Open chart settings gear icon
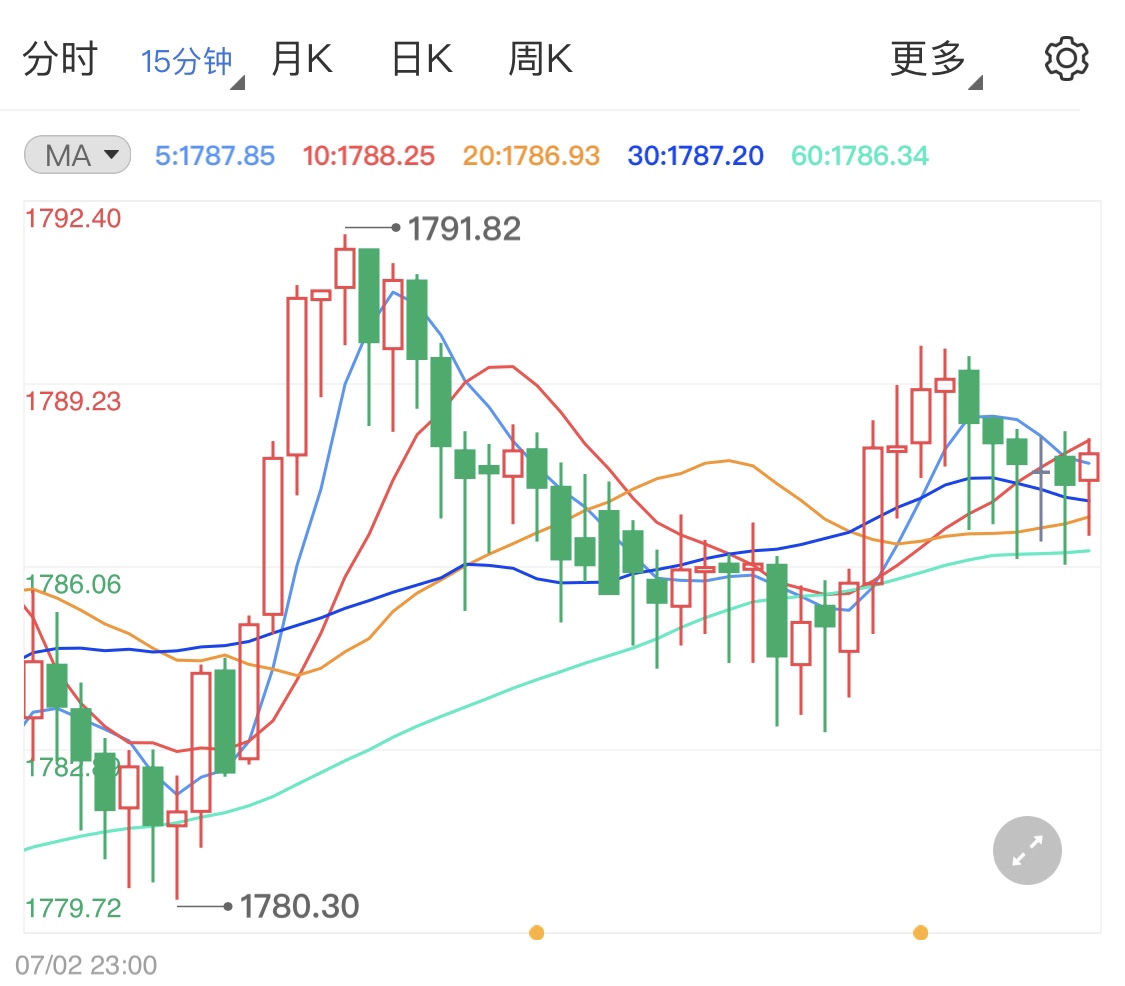This screenshot has height=986, width=1125. coord(1066,59)
